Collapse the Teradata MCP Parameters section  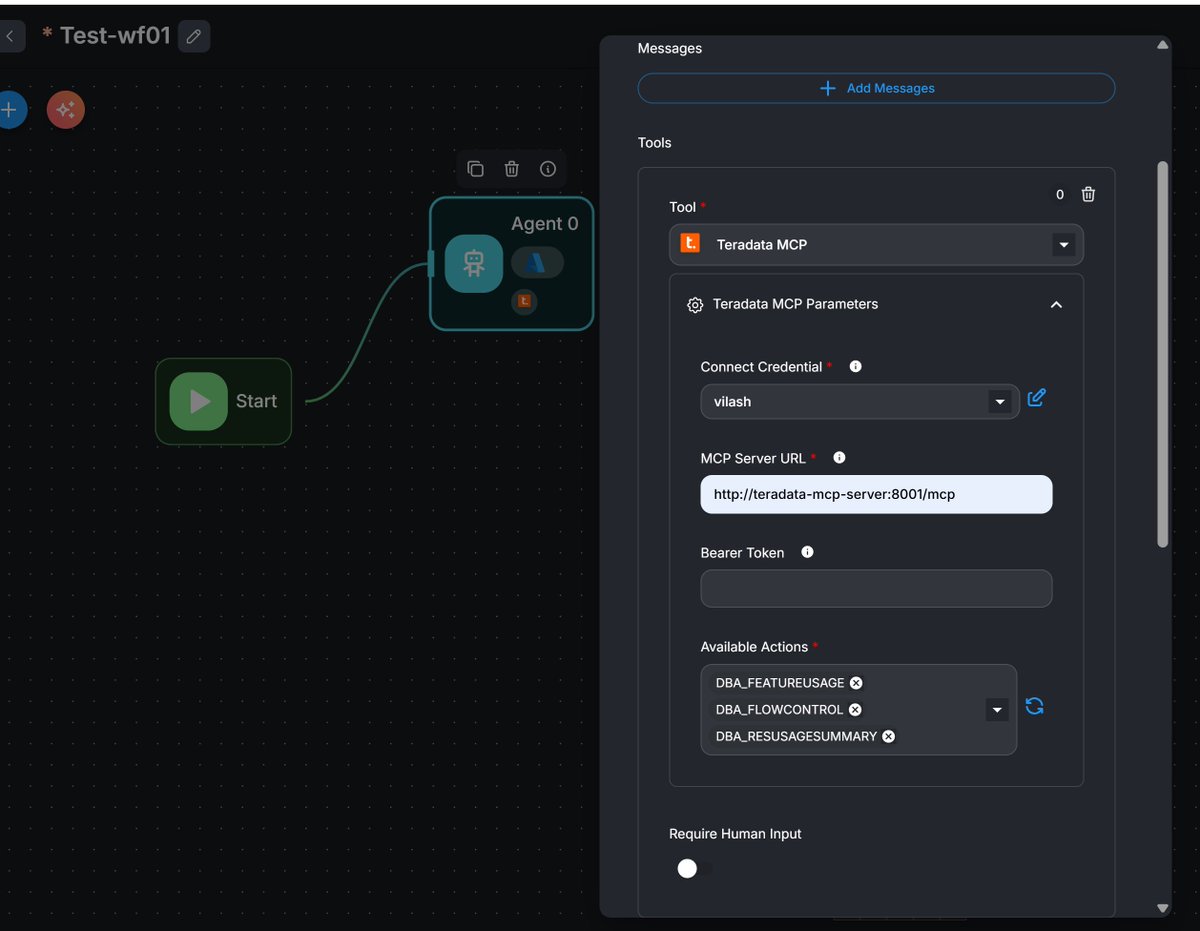pyautogui.click(x=1056, y=305)
